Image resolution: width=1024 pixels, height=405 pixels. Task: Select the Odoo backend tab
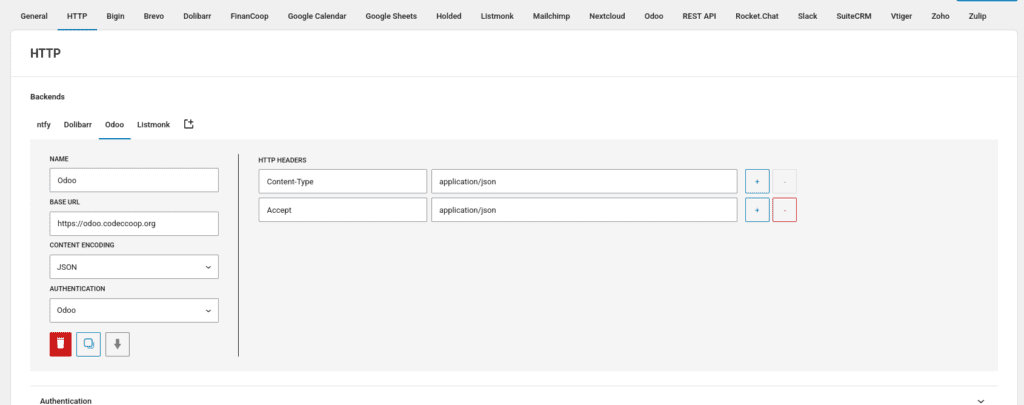[115, 124]
